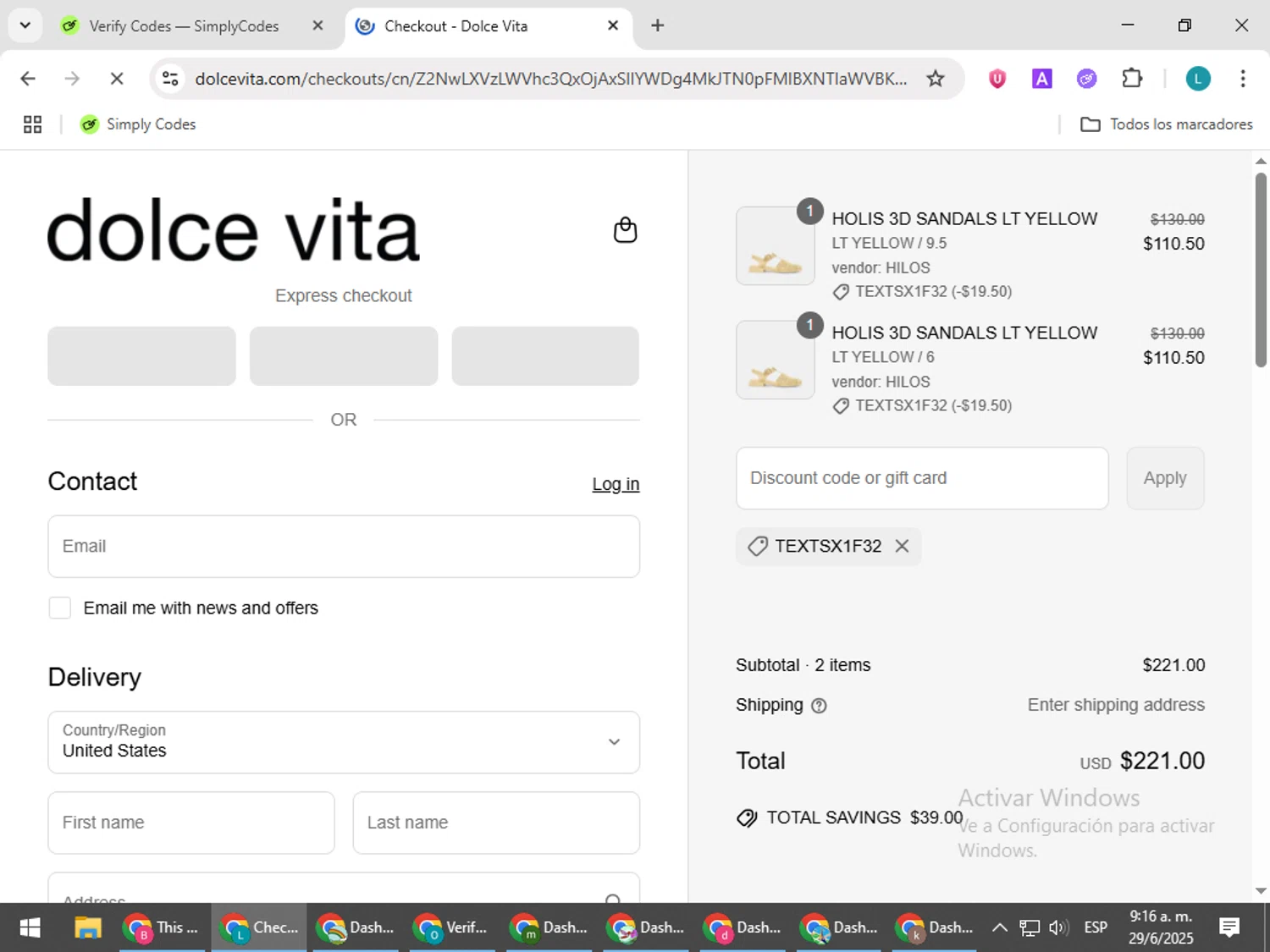
Task: Tick Email me with news and offers
Action: click(x=59, y=608)
